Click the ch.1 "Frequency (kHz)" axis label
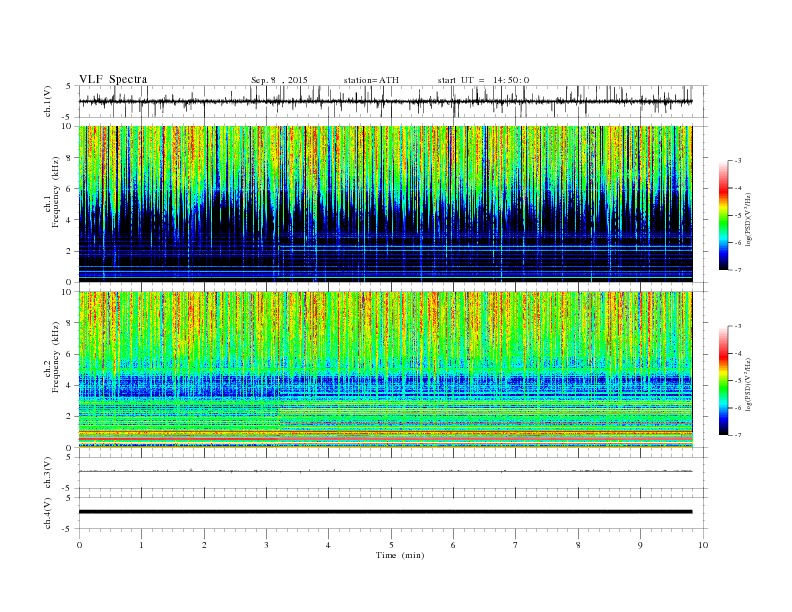The width and height of the screenshot is (792, 612). (x=56, y=191)
